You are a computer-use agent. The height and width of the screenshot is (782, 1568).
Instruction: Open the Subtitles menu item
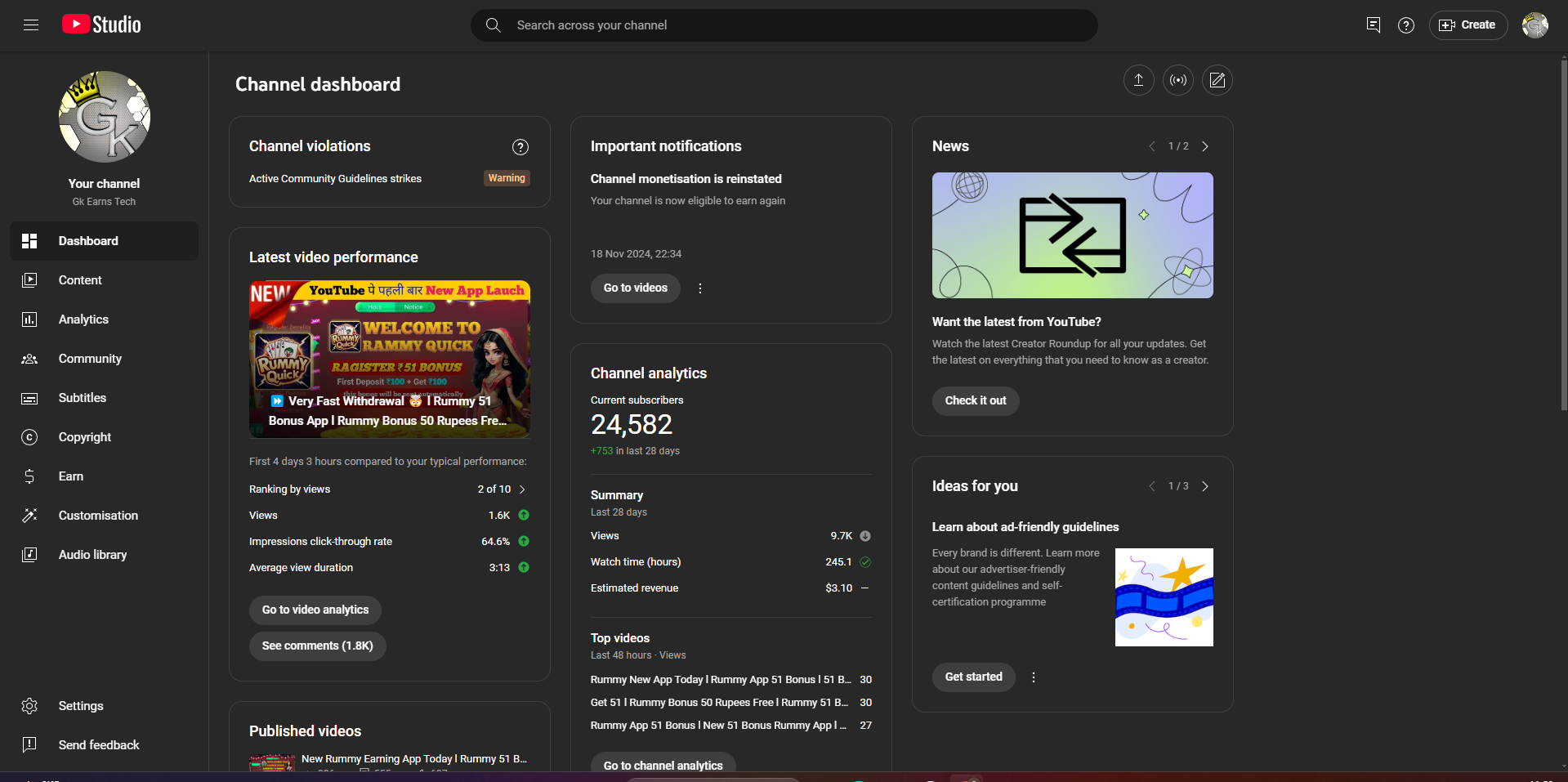104,398
